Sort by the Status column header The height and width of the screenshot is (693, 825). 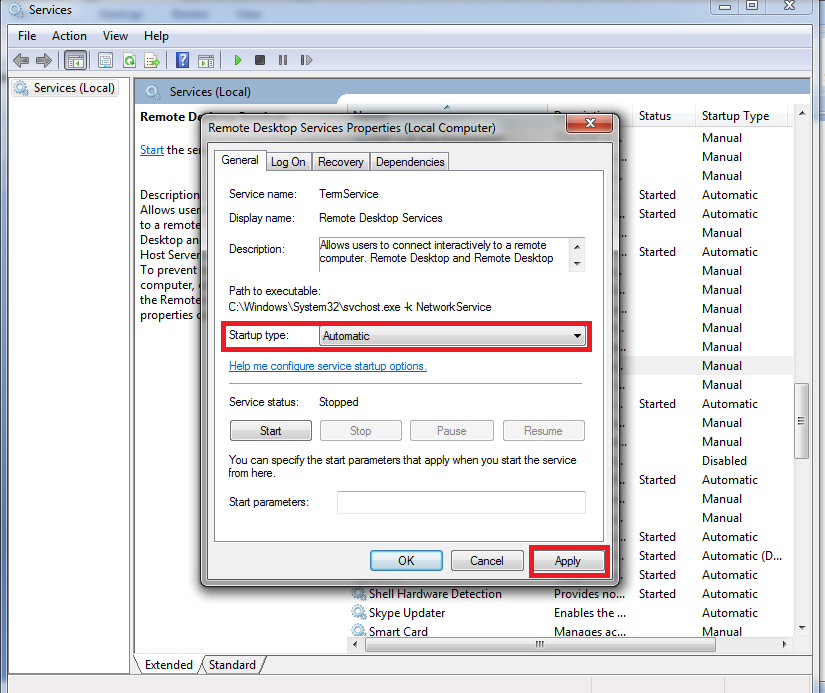(662, 116)
